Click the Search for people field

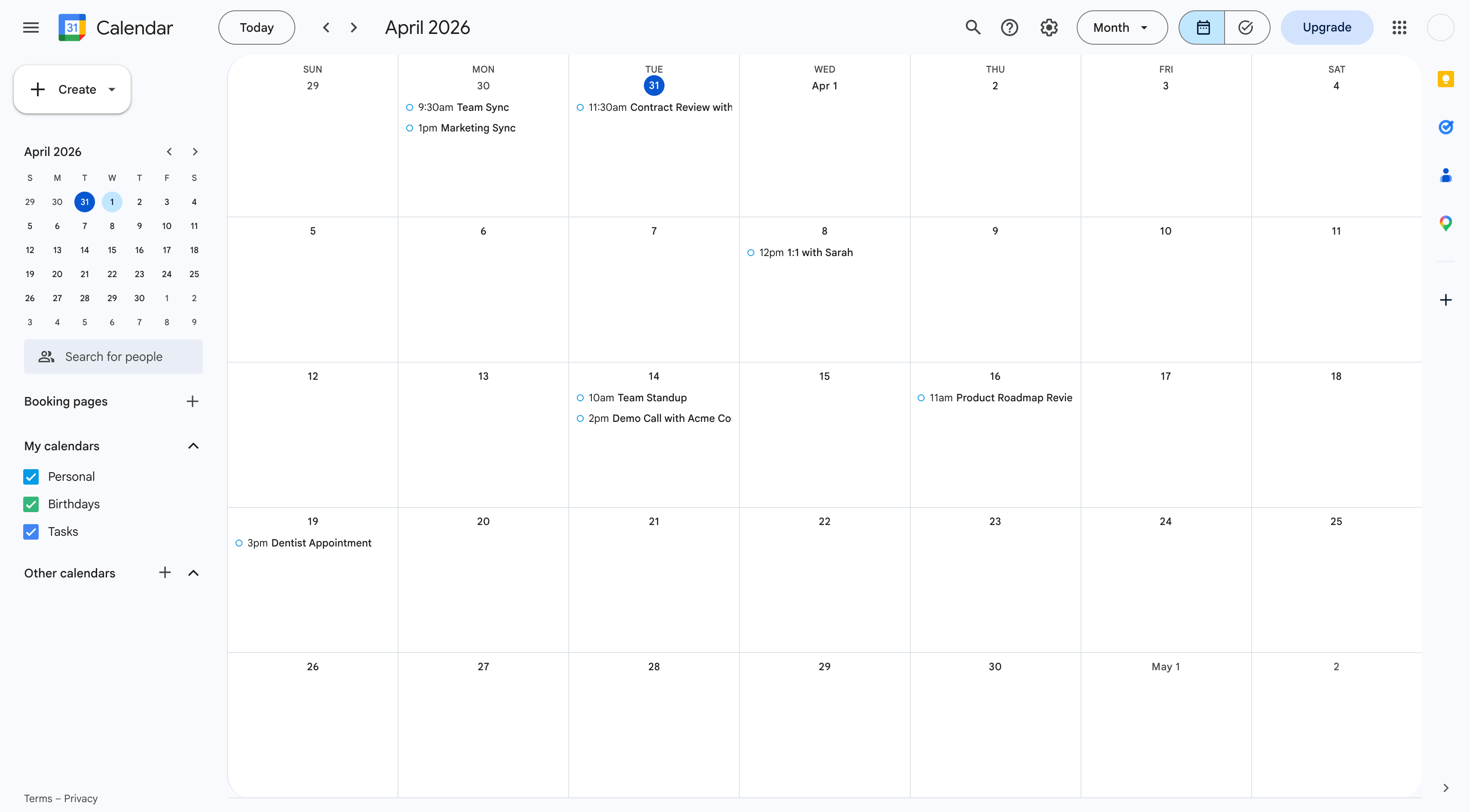113,357
